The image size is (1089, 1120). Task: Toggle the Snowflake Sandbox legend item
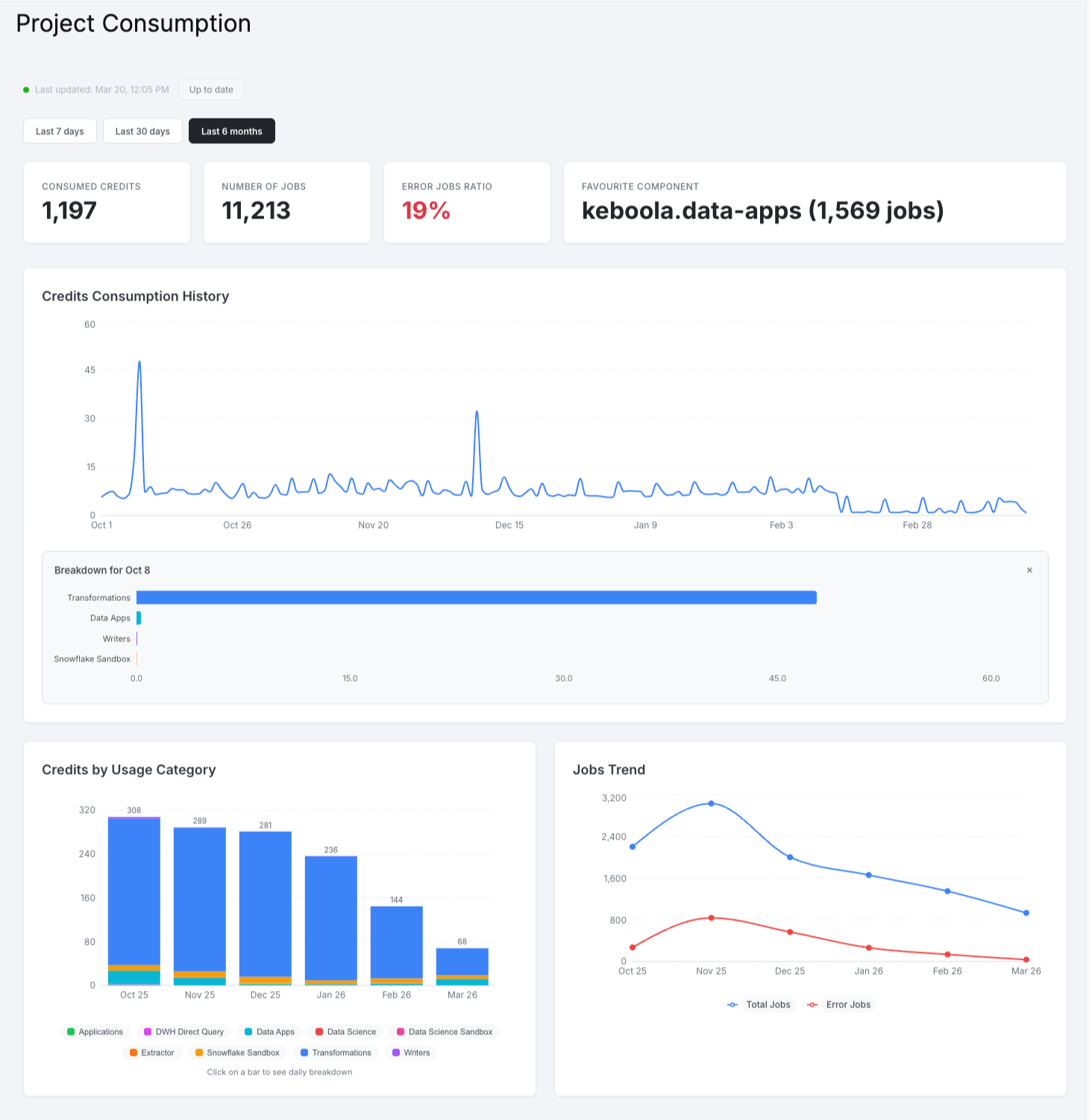(x=237, y=1053)
